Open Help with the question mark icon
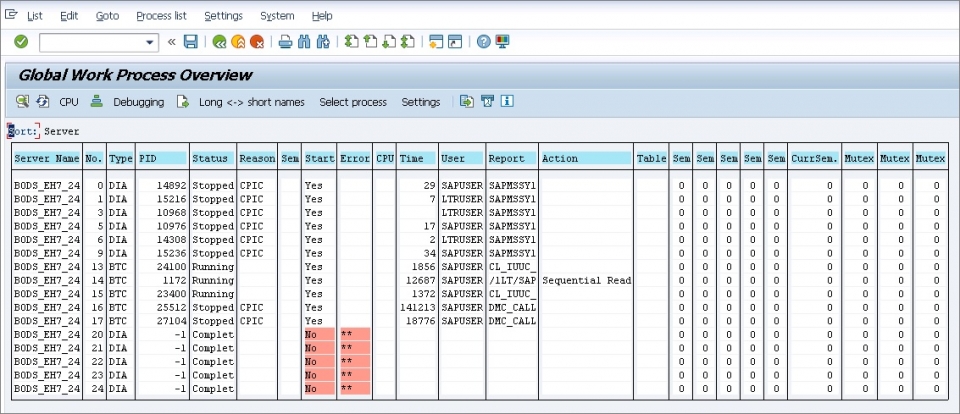Image resolution: width=960 pixels, height=414 pixels. (483, 42)
